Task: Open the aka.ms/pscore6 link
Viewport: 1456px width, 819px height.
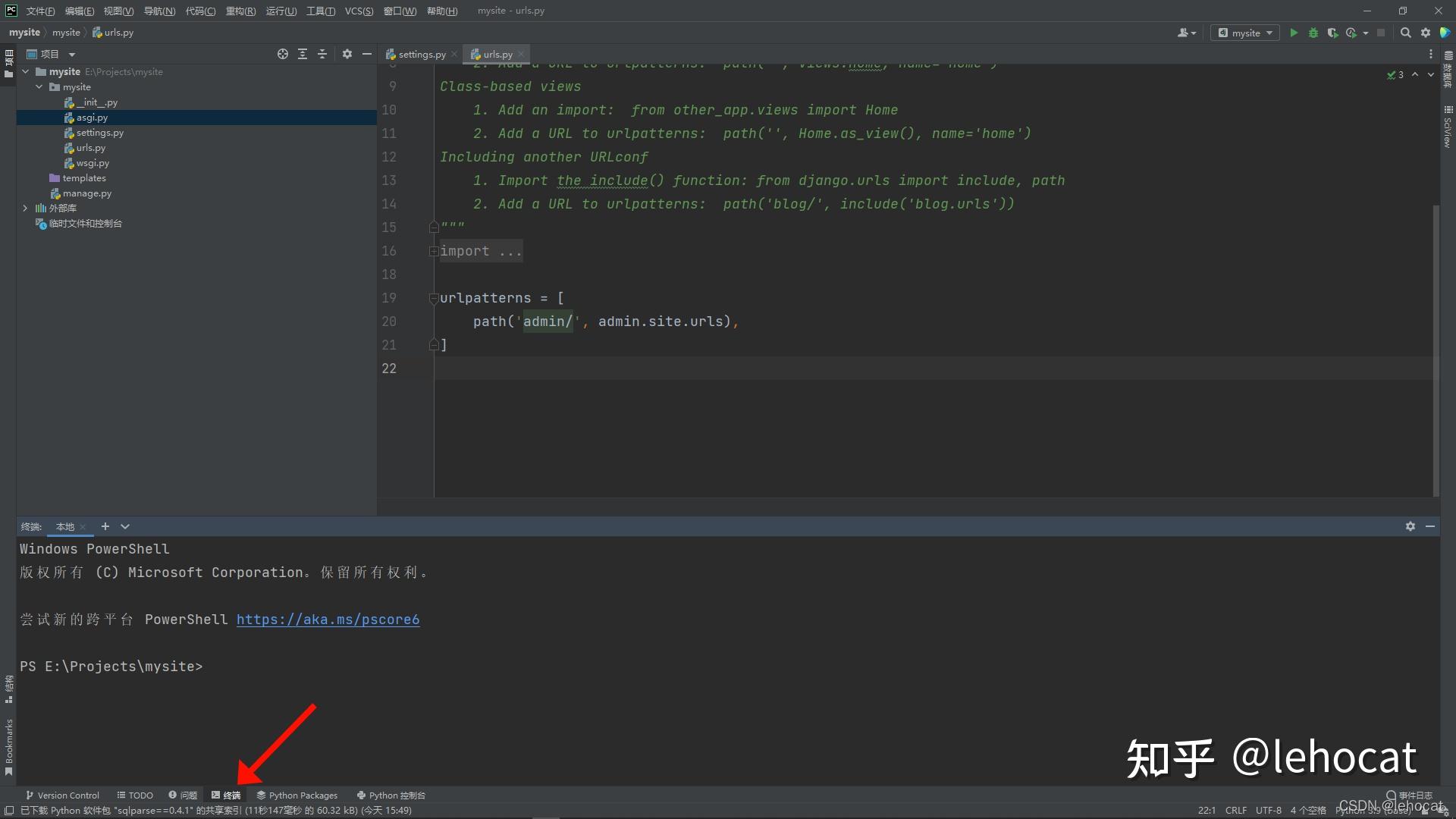Action: (328, 620)
